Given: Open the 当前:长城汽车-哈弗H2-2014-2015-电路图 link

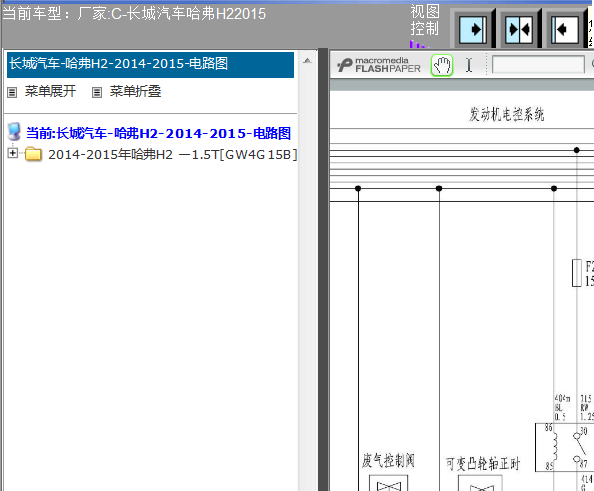Looking at the screenshot, I should (x=158, y=133).
